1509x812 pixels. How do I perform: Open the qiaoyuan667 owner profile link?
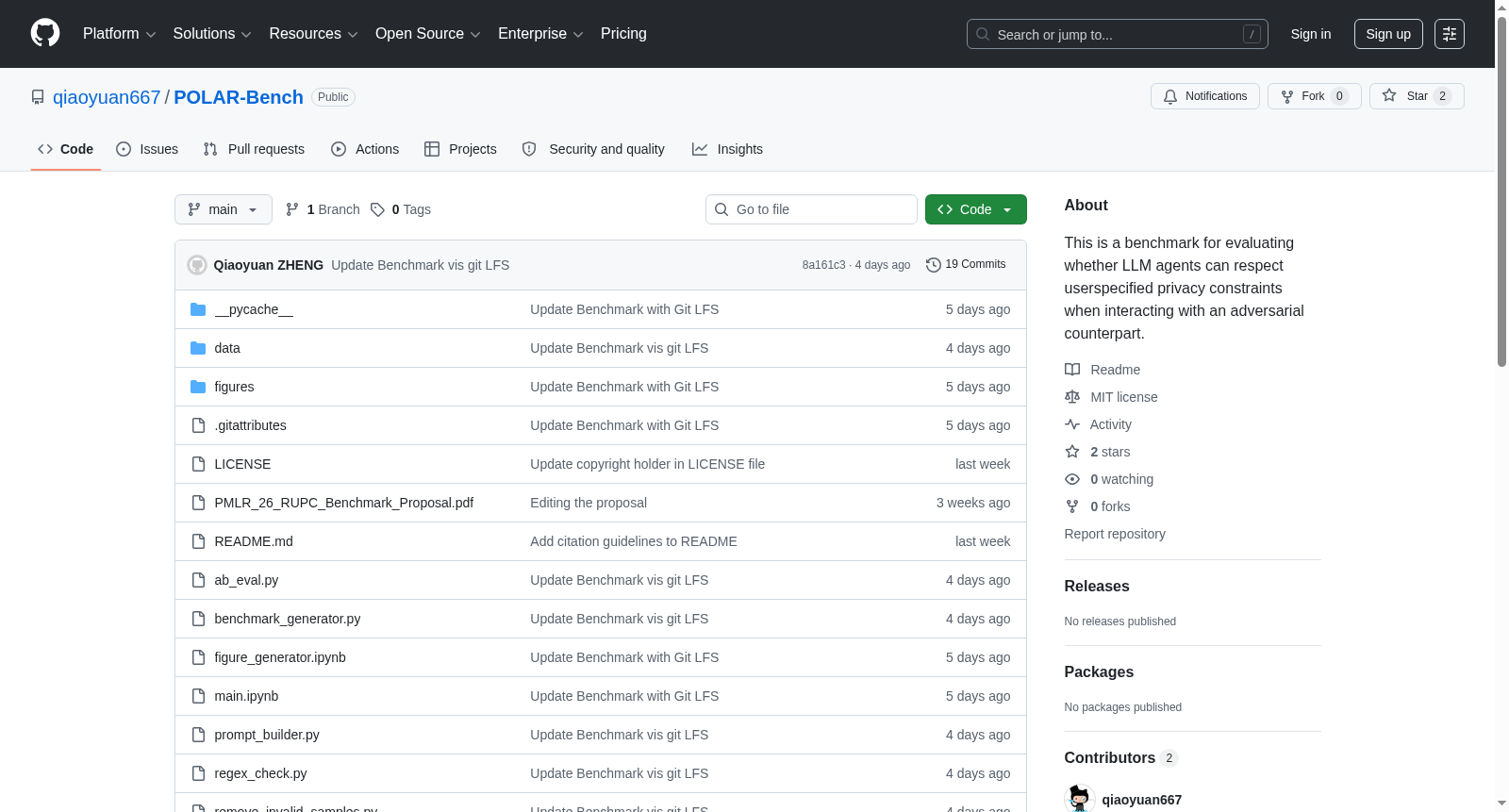point(107,97)
